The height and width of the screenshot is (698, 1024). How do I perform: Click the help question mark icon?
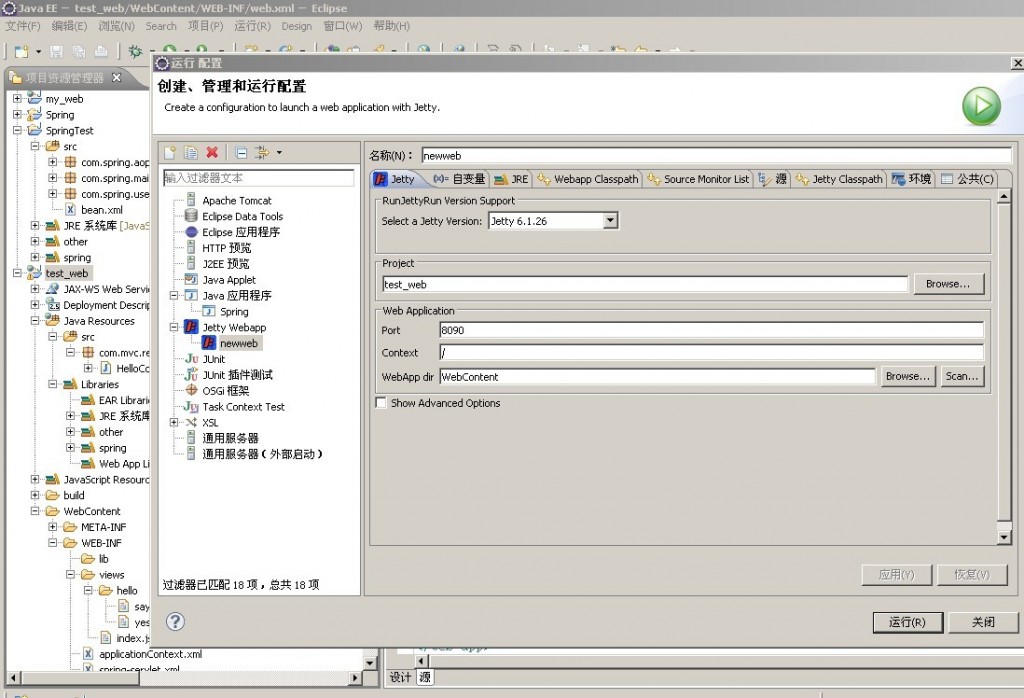pyautogui.click(x=175, y=621)
